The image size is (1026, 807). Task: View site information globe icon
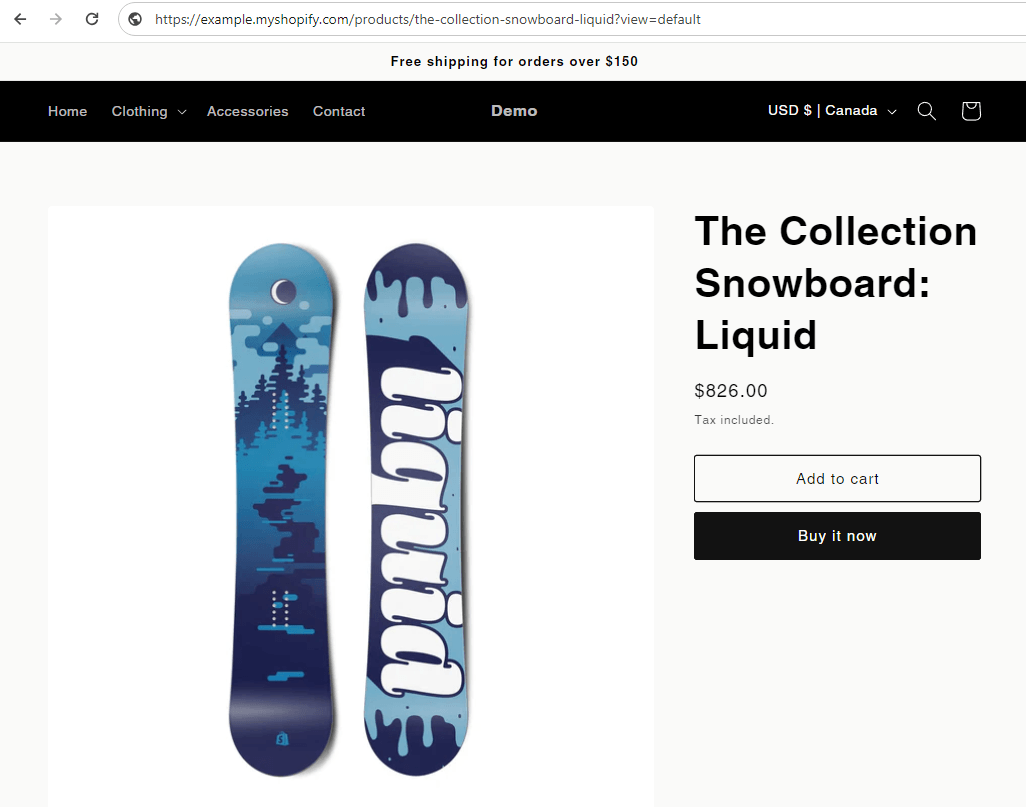pos(135,19)
